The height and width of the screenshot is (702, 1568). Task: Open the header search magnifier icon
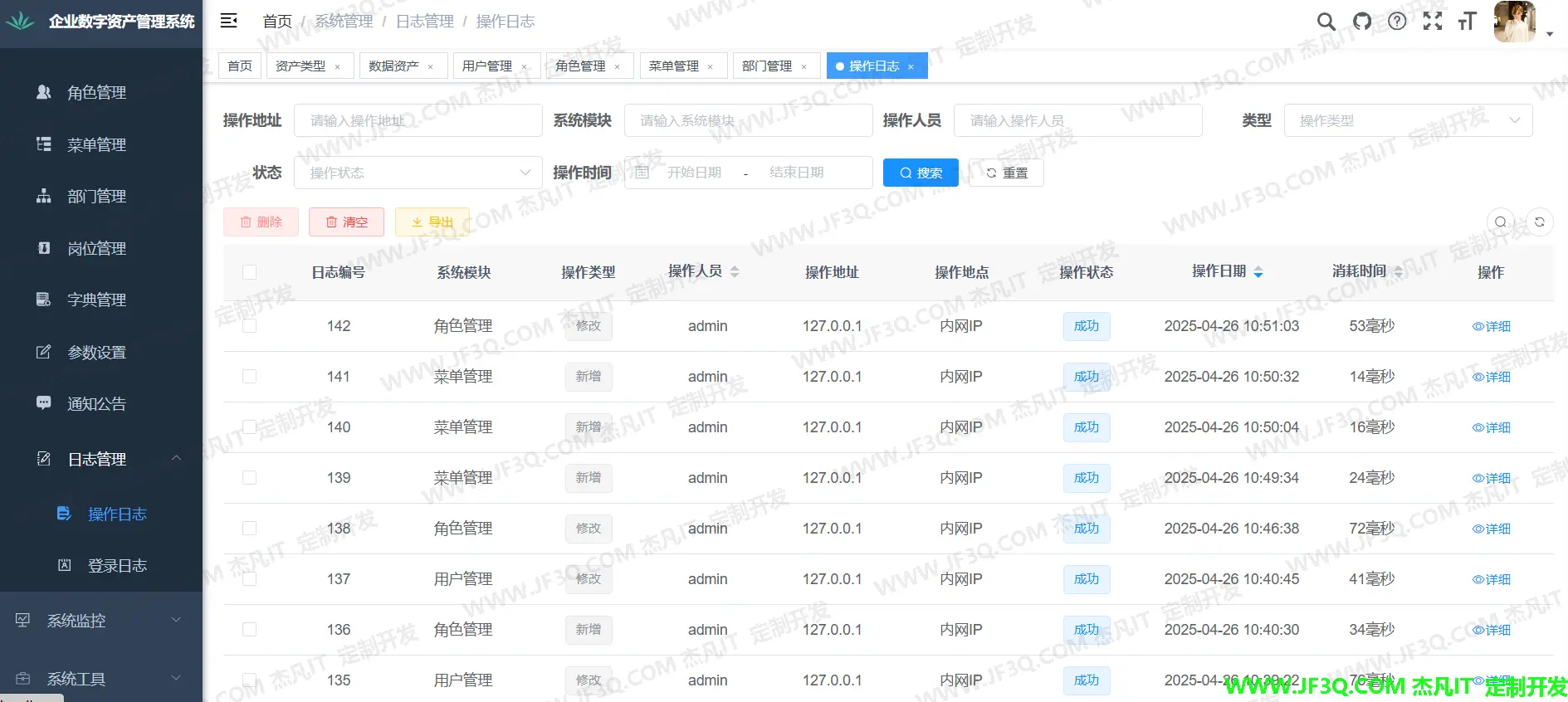[1326, 22]
